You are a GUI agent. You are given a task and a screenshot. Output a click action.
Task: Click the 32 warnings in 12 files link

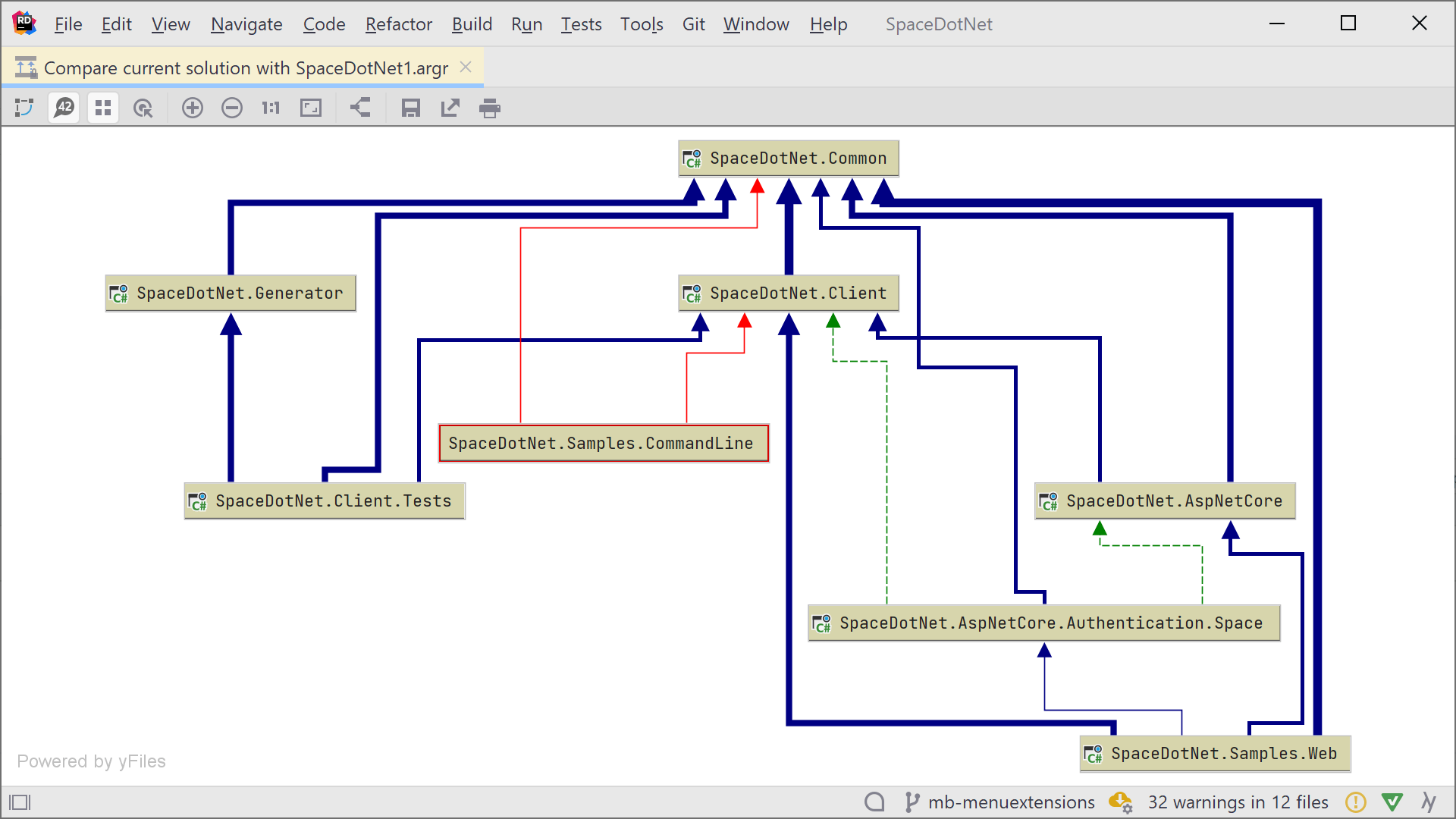coord(1238,802)
